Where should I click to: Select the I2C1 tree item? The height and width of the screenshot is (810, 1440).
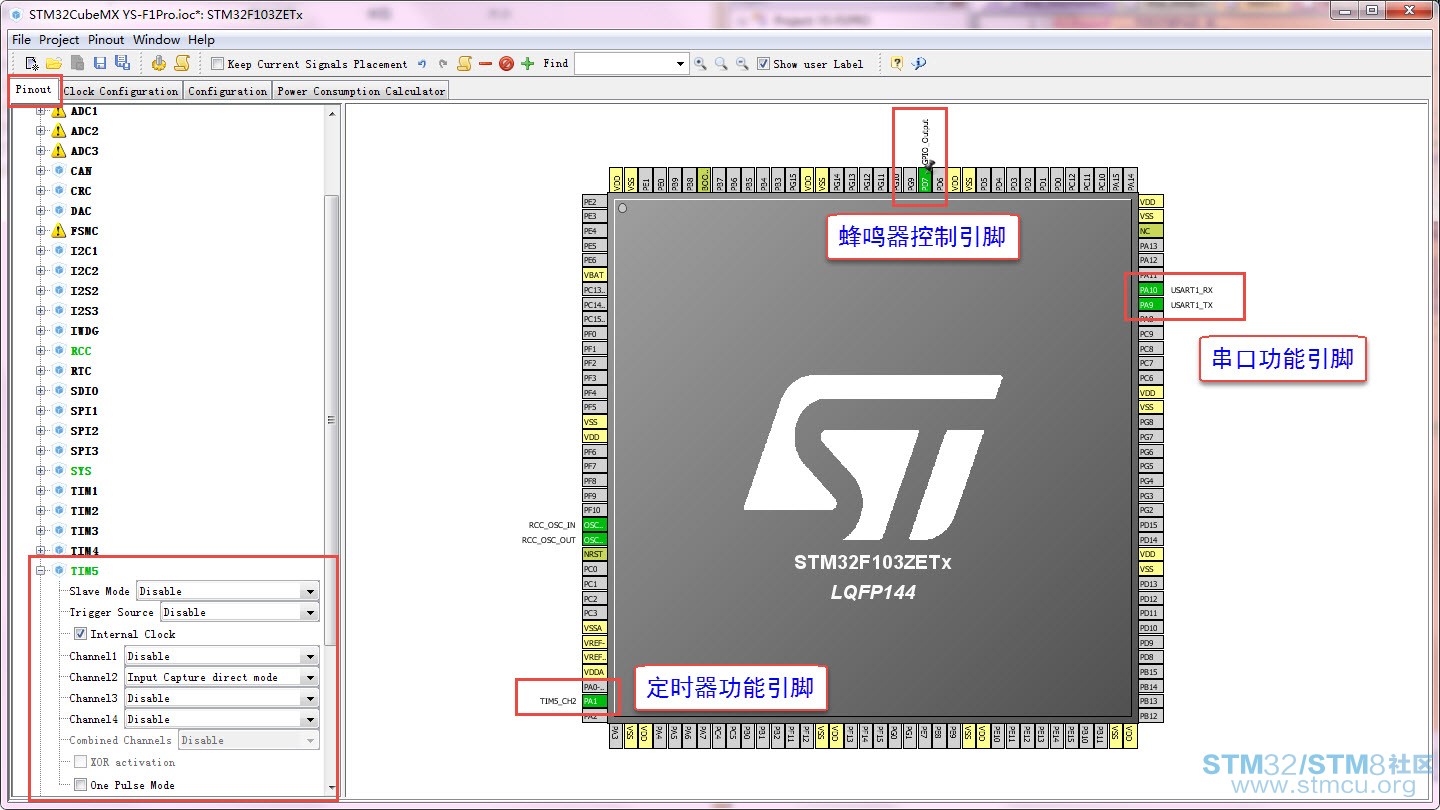click(x=84, y=251)
